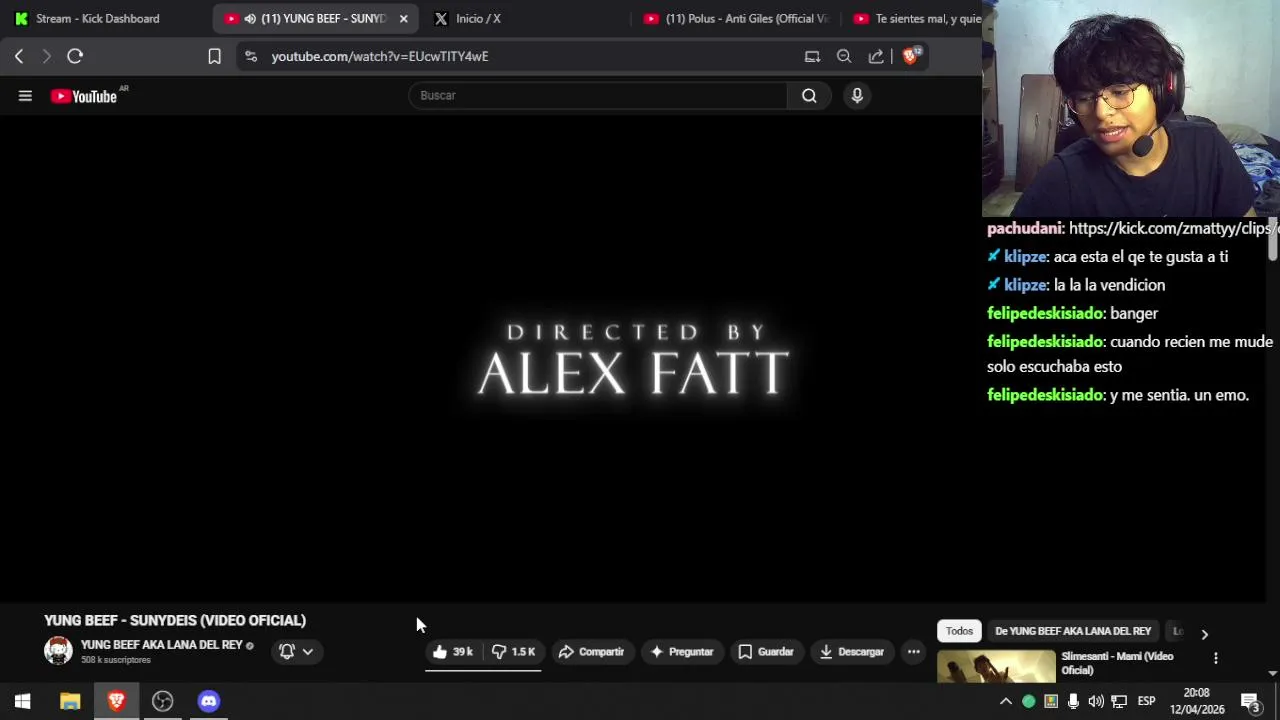Click the microphone icon in system tray
This screenshot has height=720, width=1280.
[1073, 701]
